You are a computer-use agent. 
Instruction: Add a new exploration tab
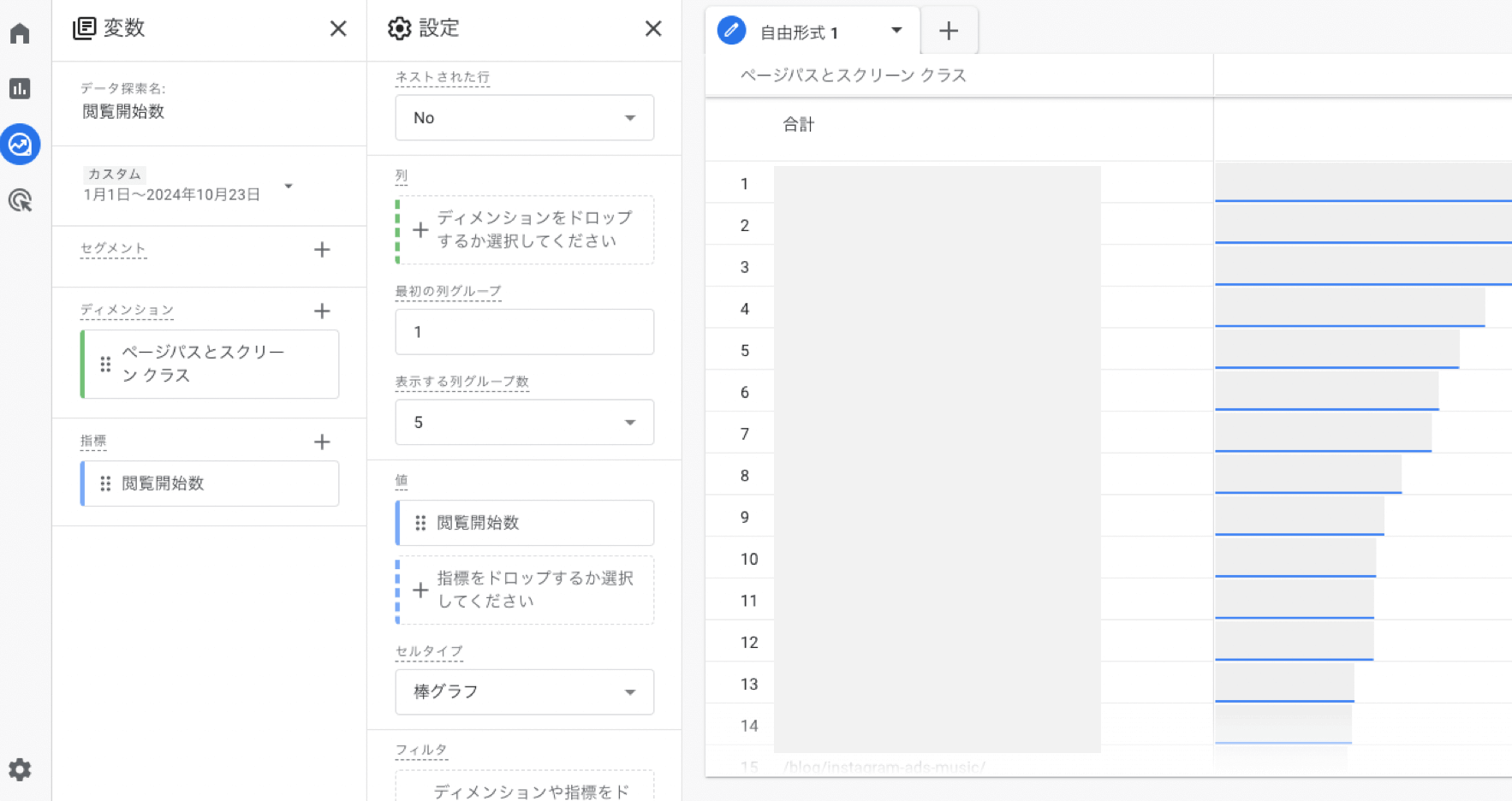click(948, 32)
